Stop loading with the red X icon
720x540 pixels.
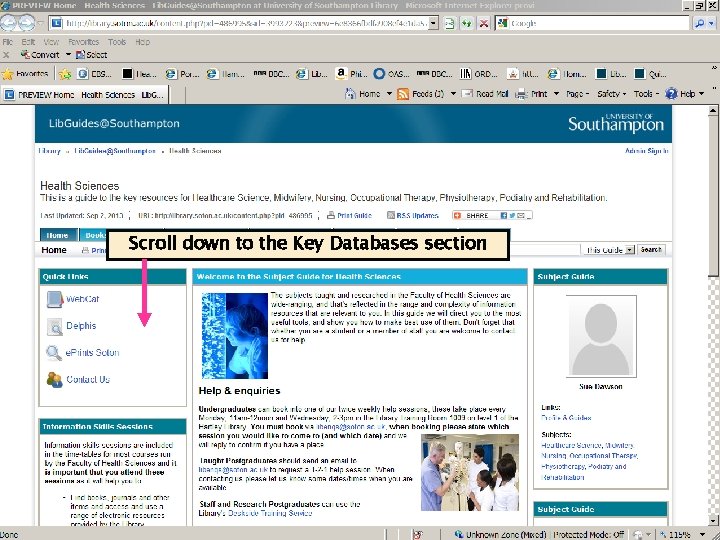484,23
